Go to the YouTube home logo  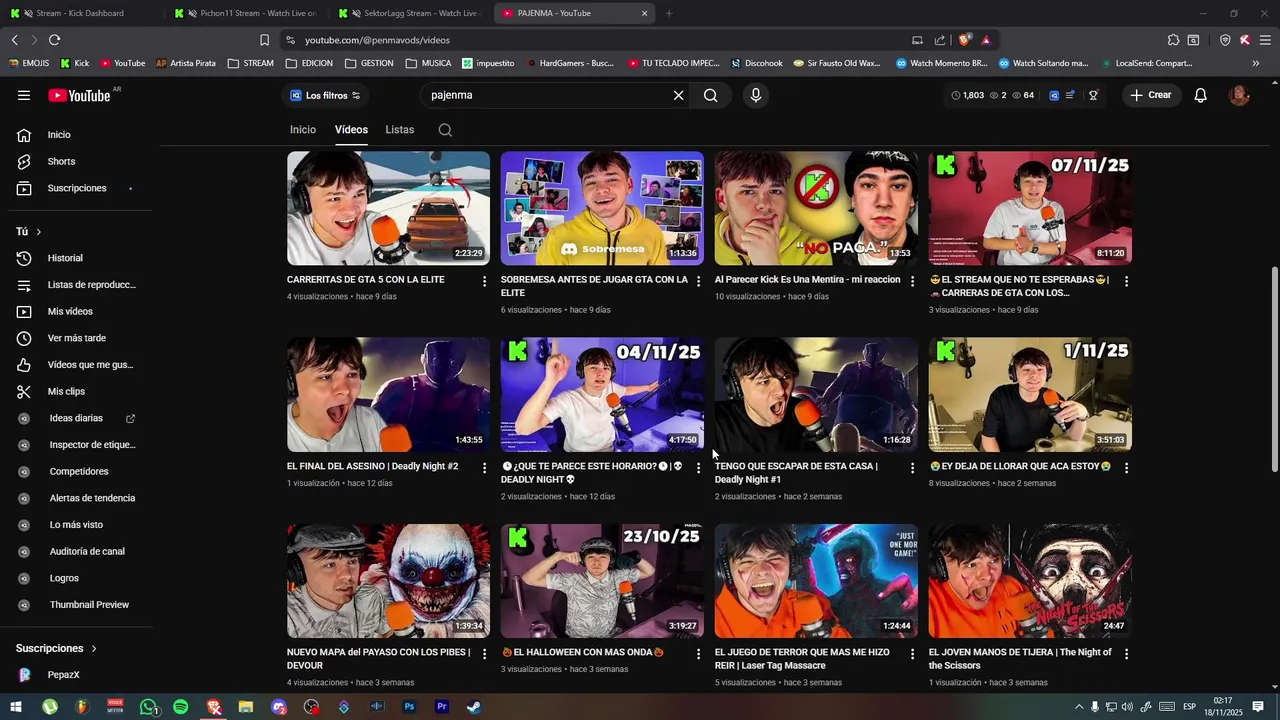tap(79, 95)
